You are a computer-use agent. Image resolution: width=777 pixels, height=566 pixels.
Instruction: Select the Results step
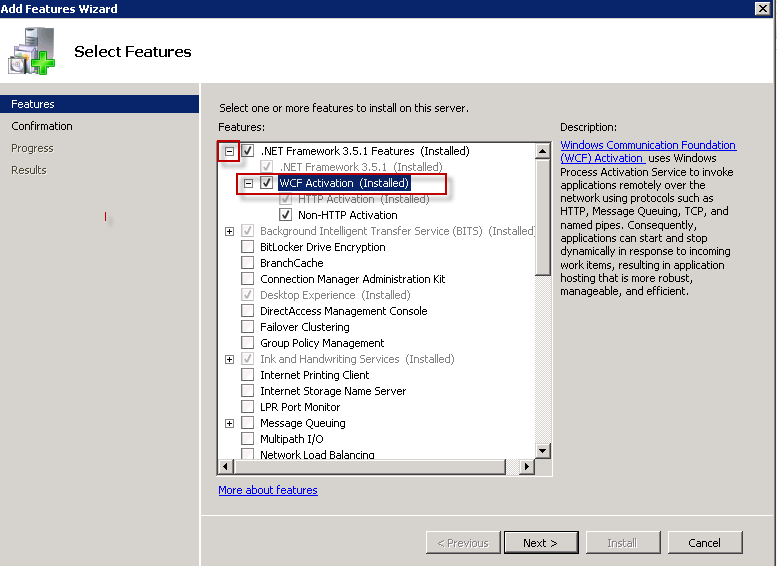point(29,170)
